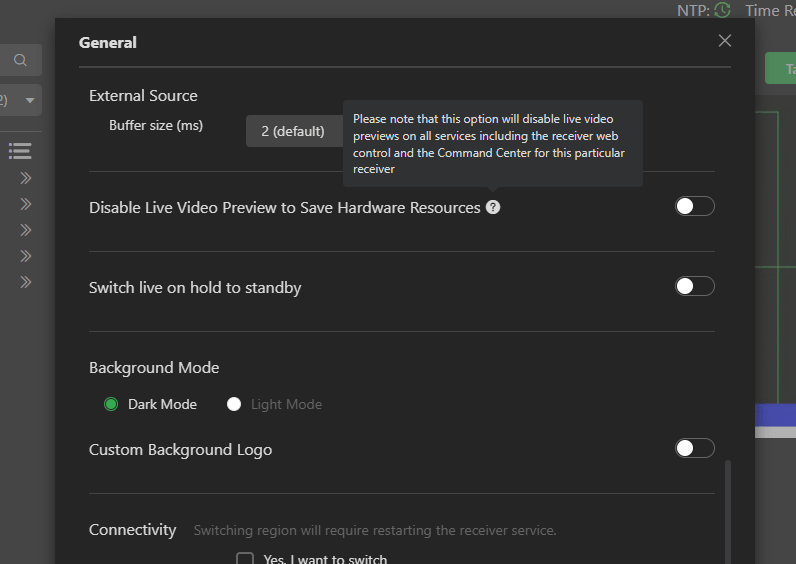Click 'Switching region will require restarting' note

pos(375,530)
